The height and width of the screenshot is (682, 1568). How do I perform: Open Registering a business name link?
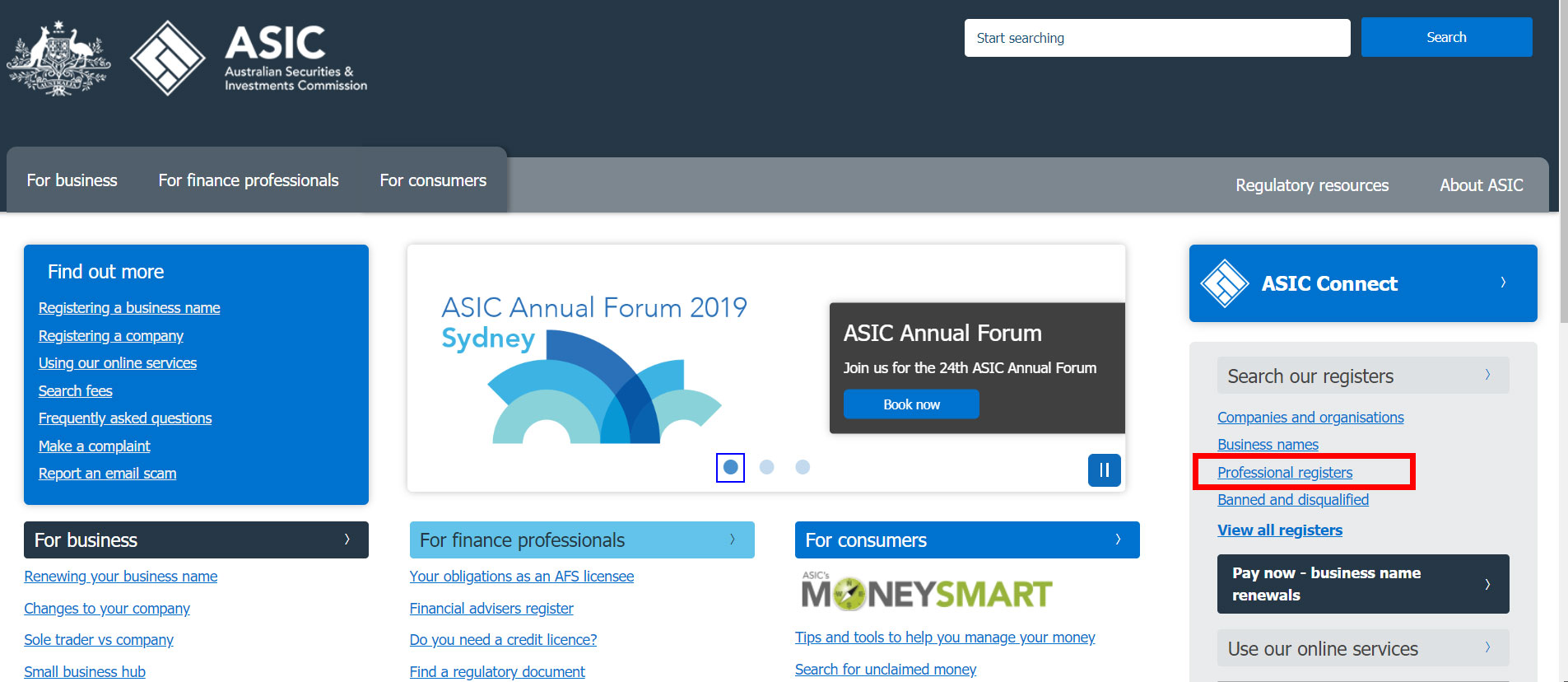(129, 308)
